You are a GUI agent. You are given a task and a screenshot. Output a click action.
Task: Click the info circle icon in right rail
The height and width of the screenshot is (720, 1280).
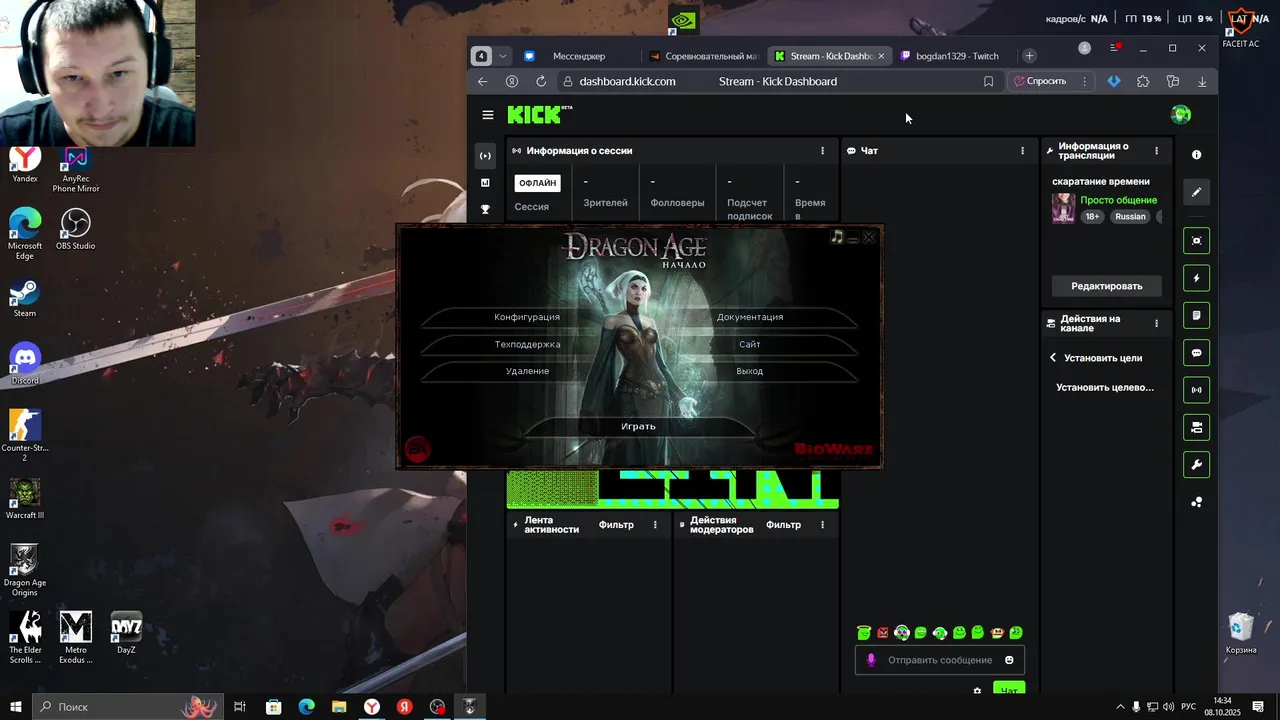pos(1197,155)
